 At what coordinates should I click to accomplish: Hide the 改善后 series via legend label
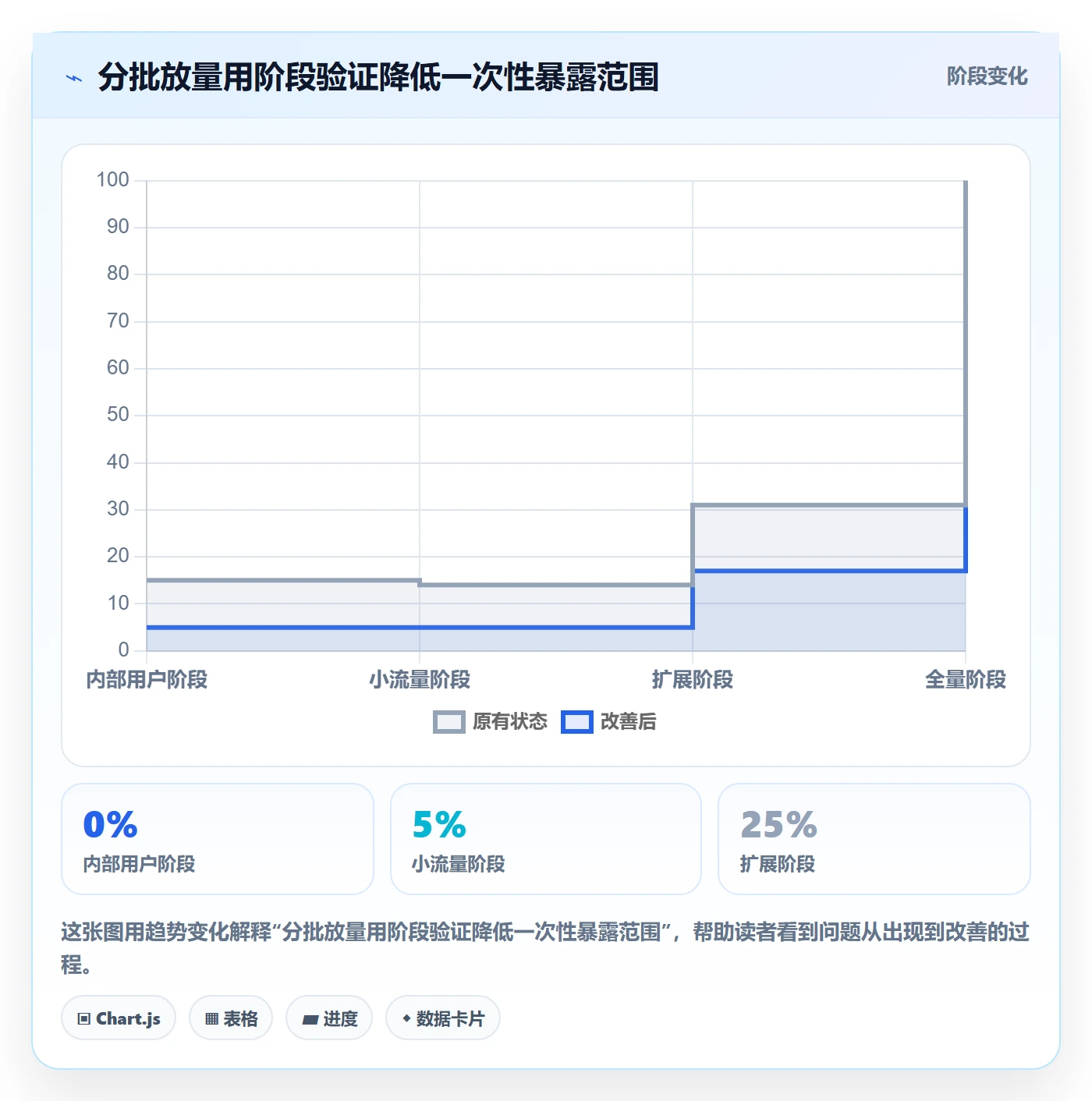coord(628,722)
